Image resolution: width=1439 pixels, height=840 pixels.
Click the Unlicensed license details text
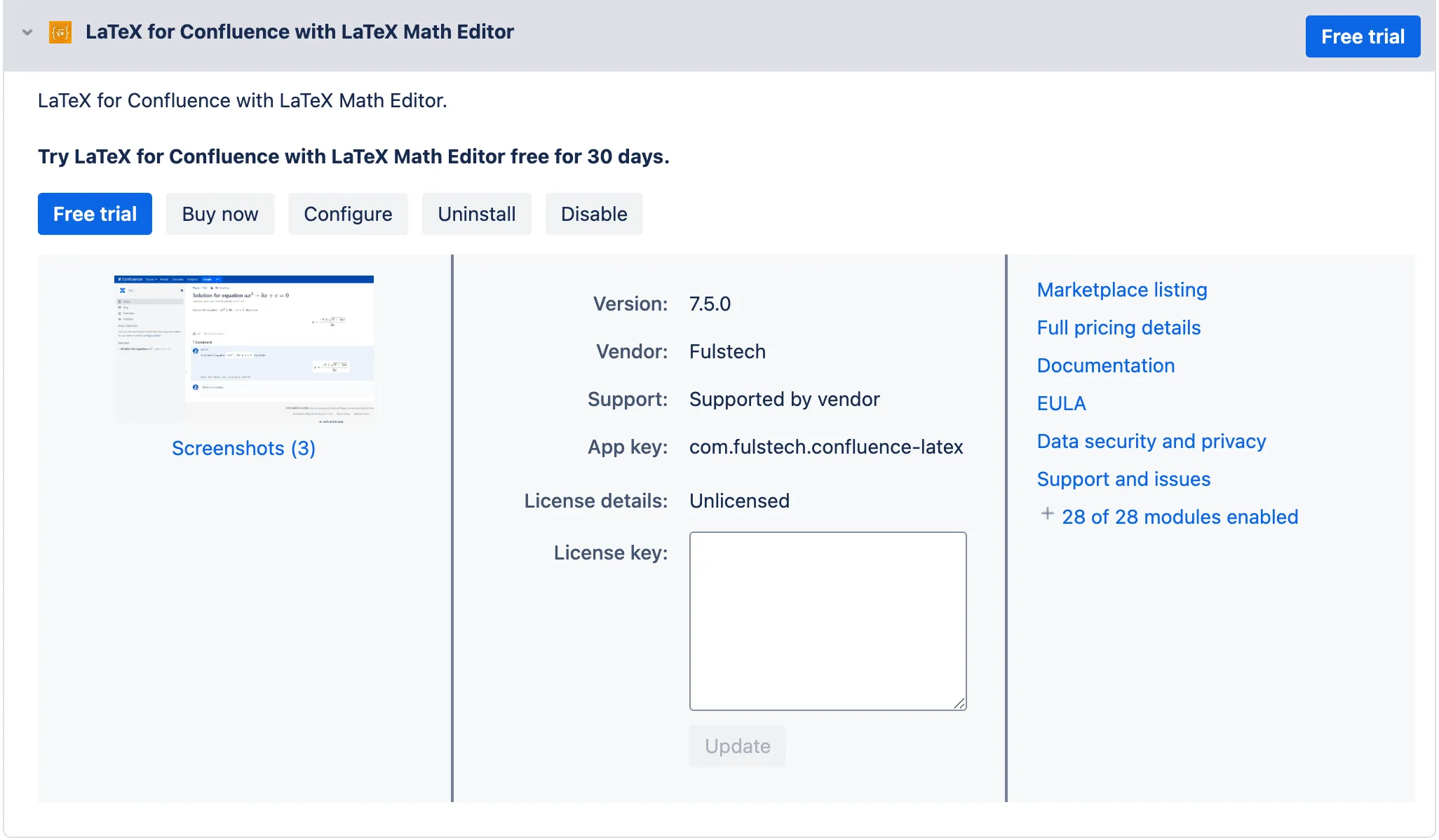[739, 501]
